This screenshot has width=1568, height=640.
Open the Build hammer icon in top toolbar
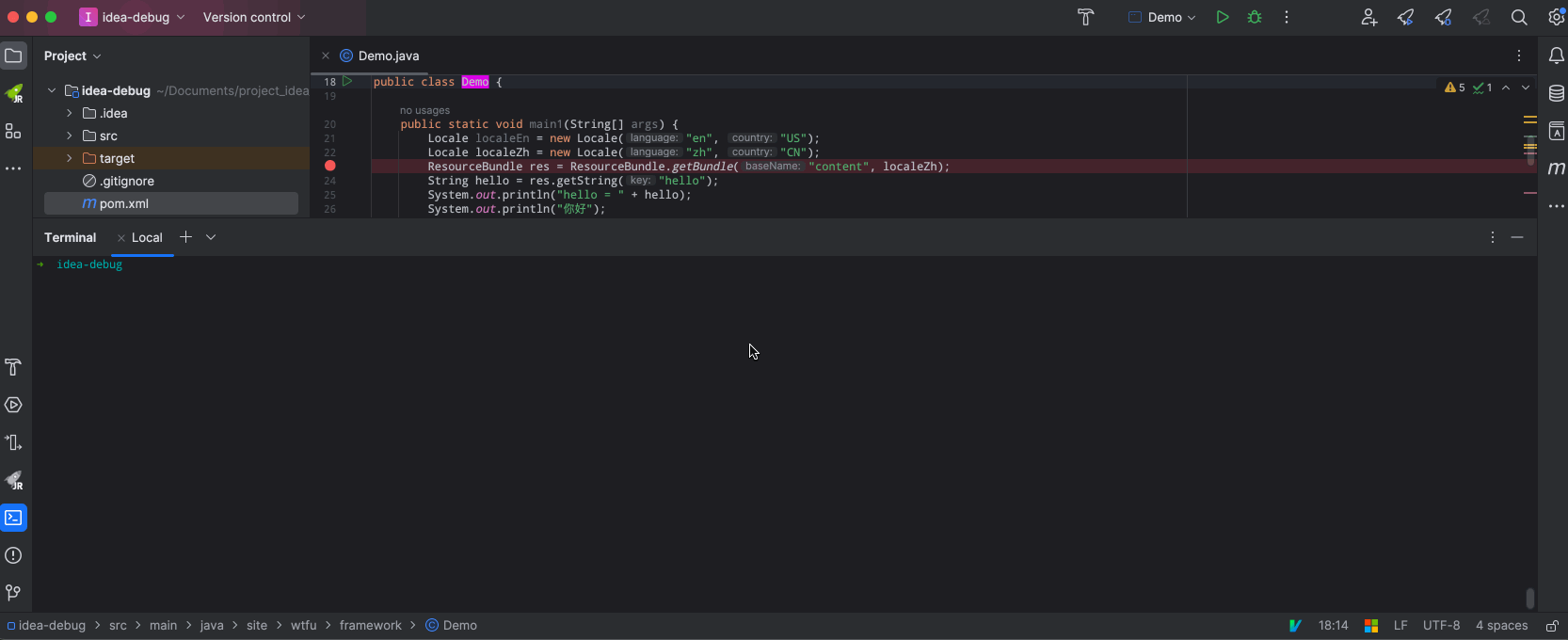pyautogui.click(x=1085, y=17)
